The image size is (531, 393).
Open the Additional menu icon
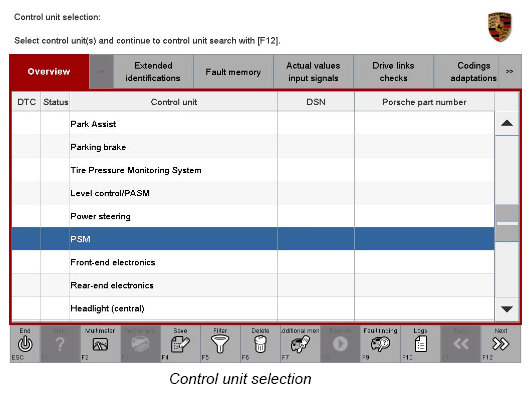point(300,344)
